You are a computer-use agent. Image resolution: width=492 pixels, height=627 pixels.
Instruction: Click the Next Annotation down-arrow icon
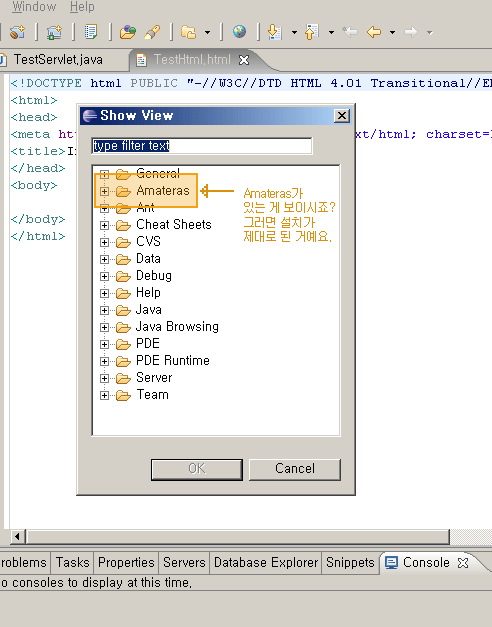click(x=274, y=32)
